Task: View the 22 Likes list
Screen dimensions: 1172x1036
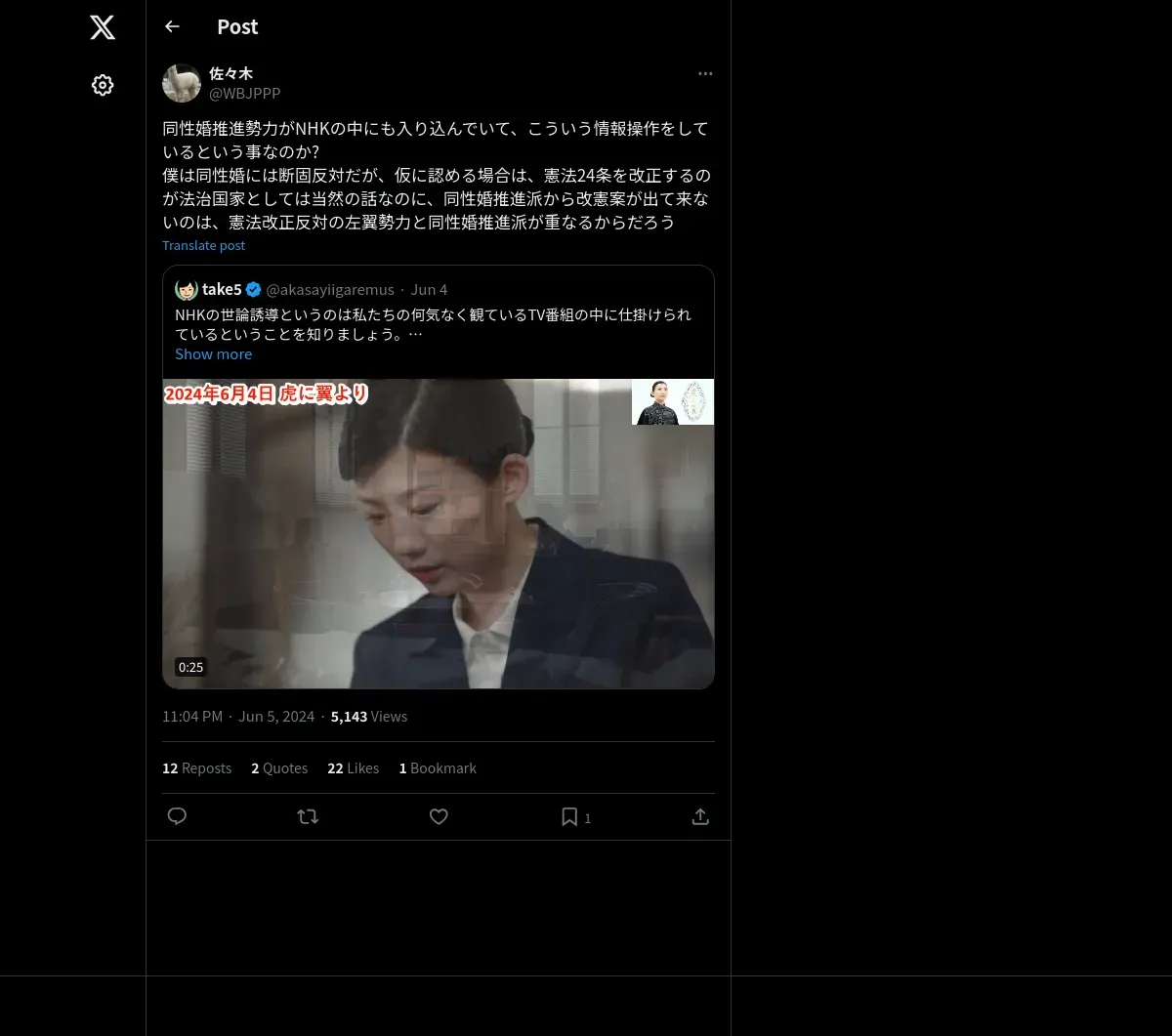Action: coord(353,767)
